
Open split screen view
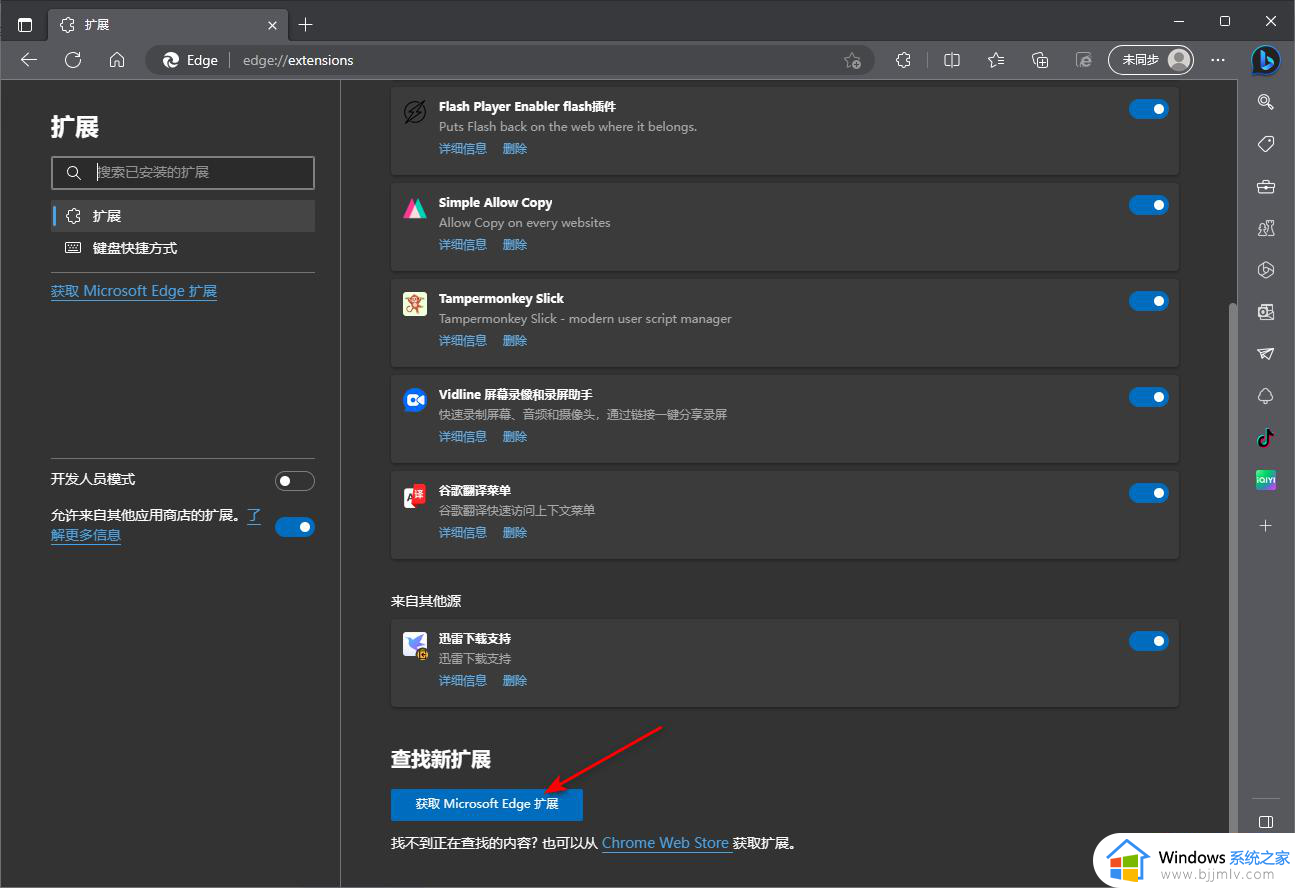coord(952,60)
